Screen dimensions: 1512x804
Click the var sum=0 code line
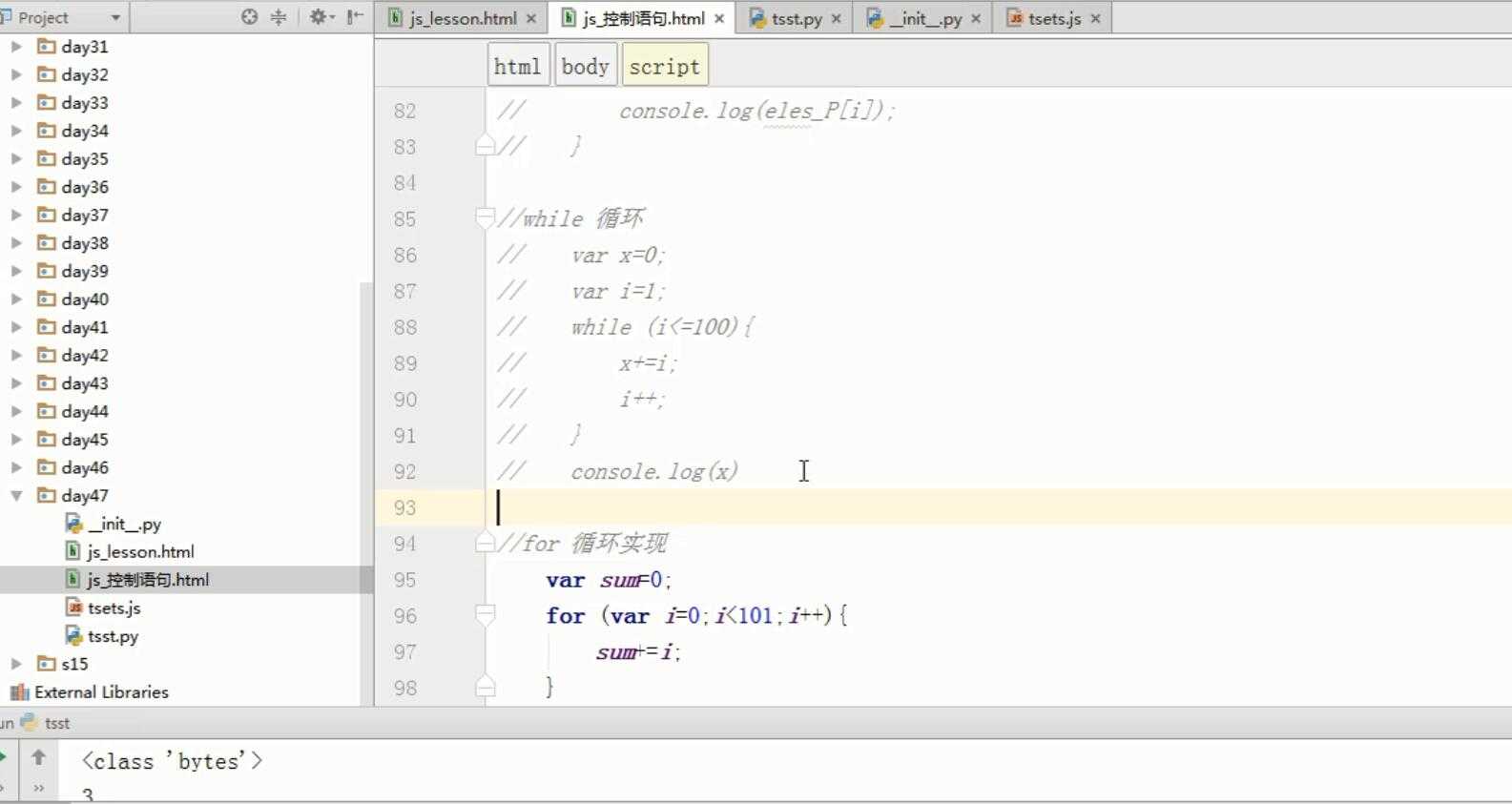coord(609,580)
